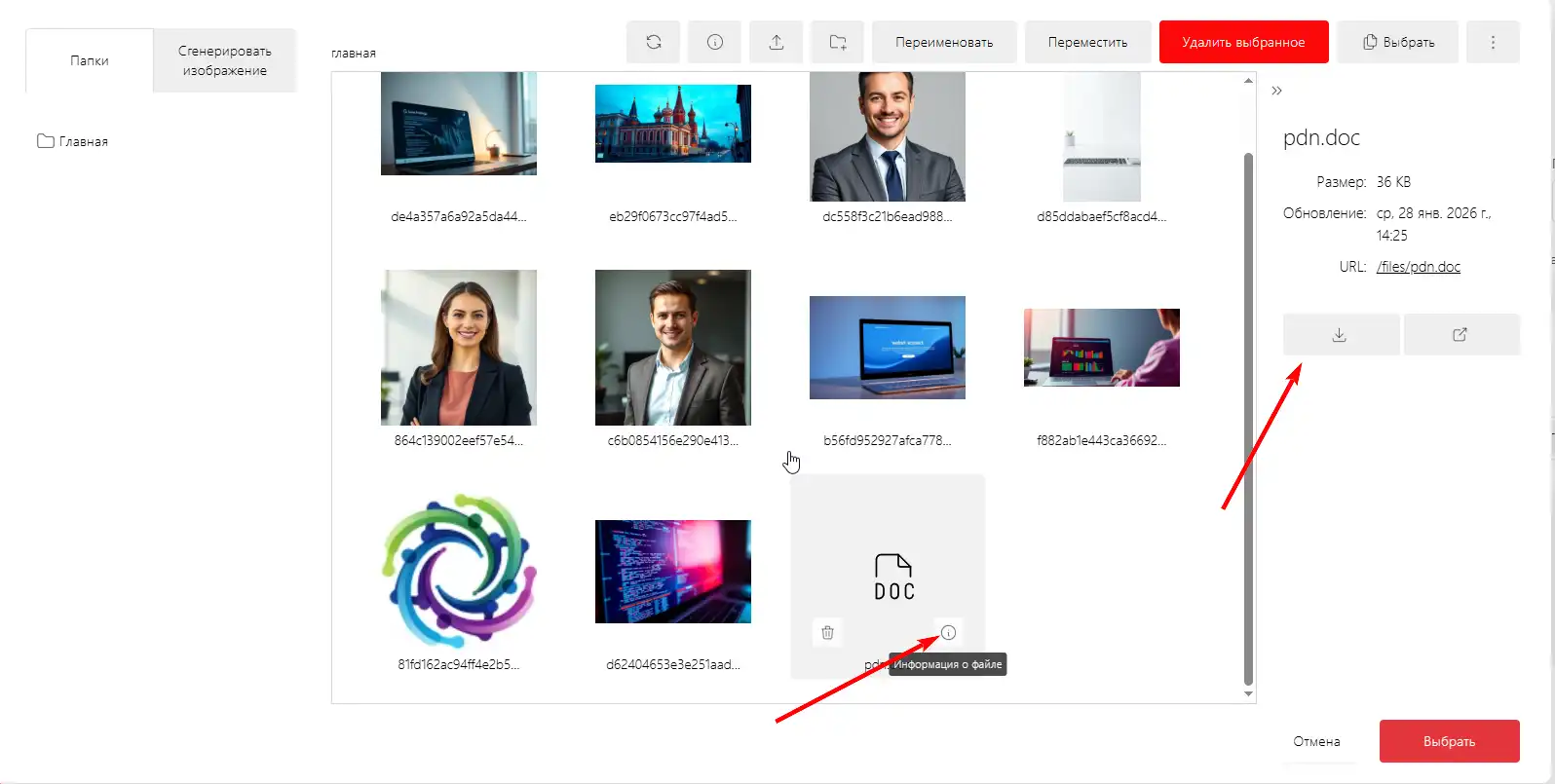The width and height of the screenshot is (1555, 784).
Task: Open pdn.doc in new window icon
Action: pyautogui.click(x=1460, y=335)
